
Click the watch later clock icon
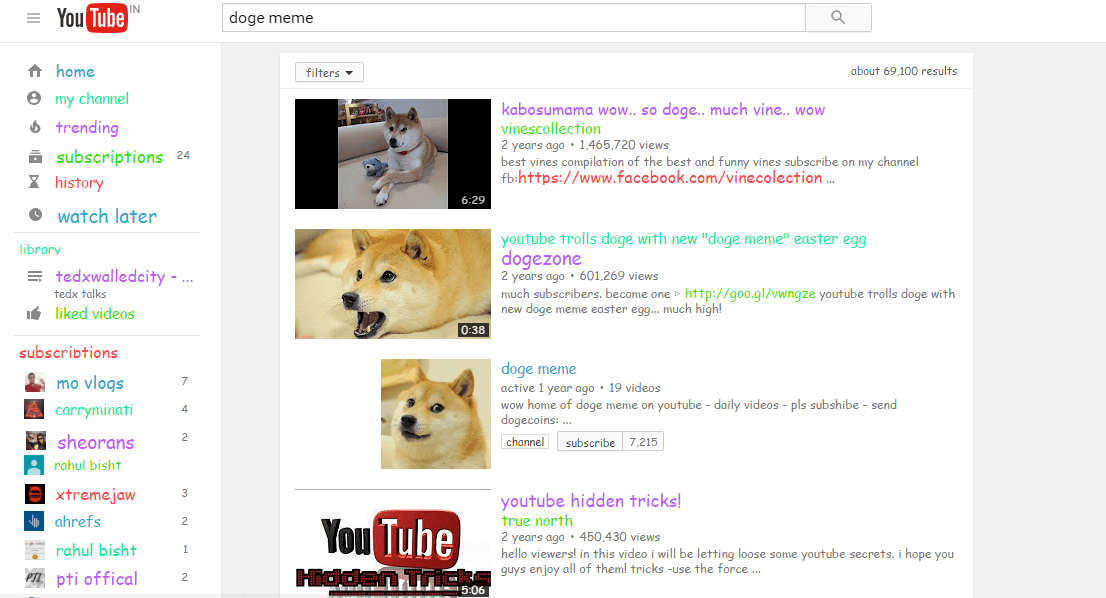coord(35,214)
